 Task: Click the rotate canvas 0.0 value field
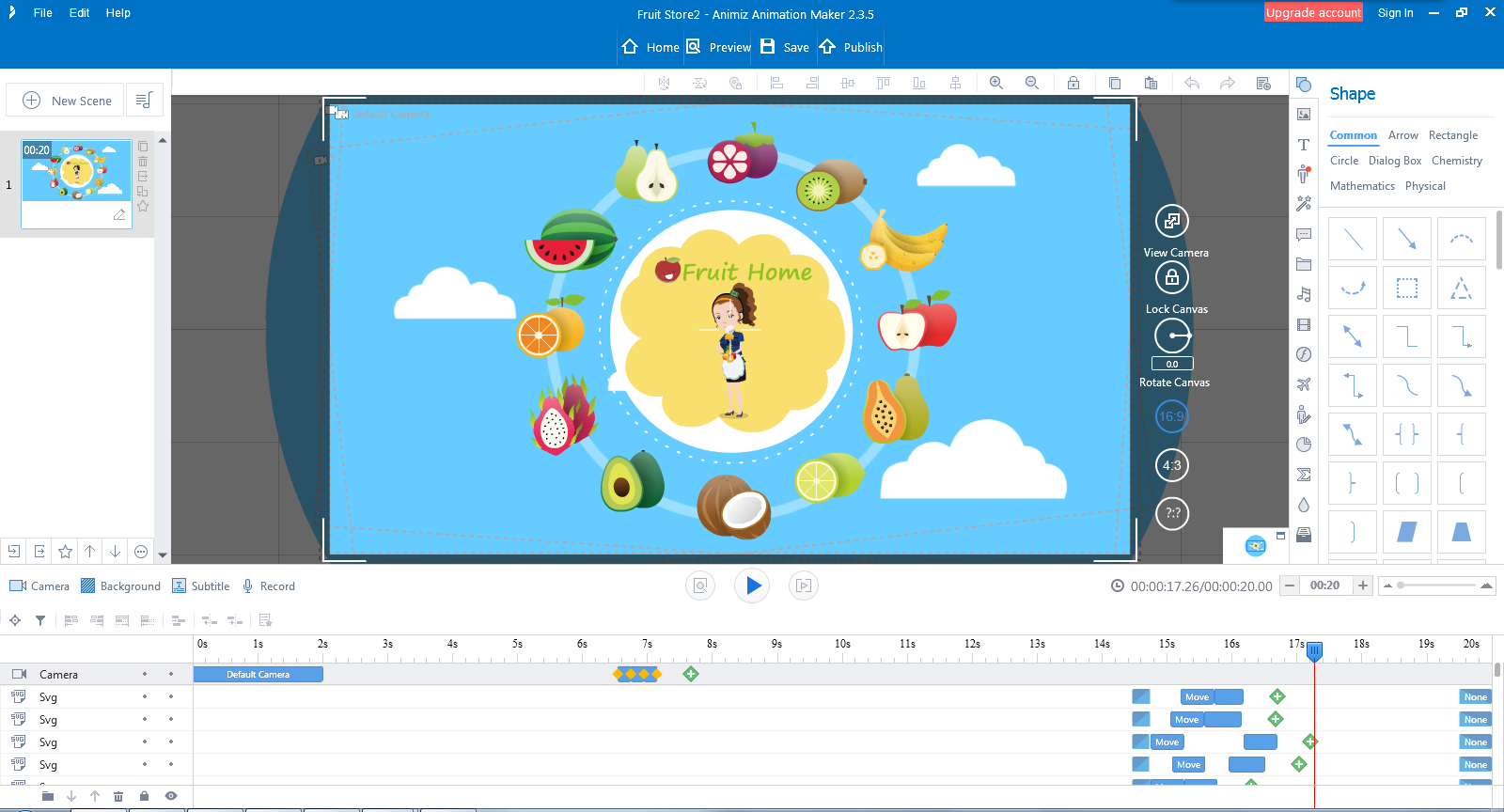pos(1172,364)
